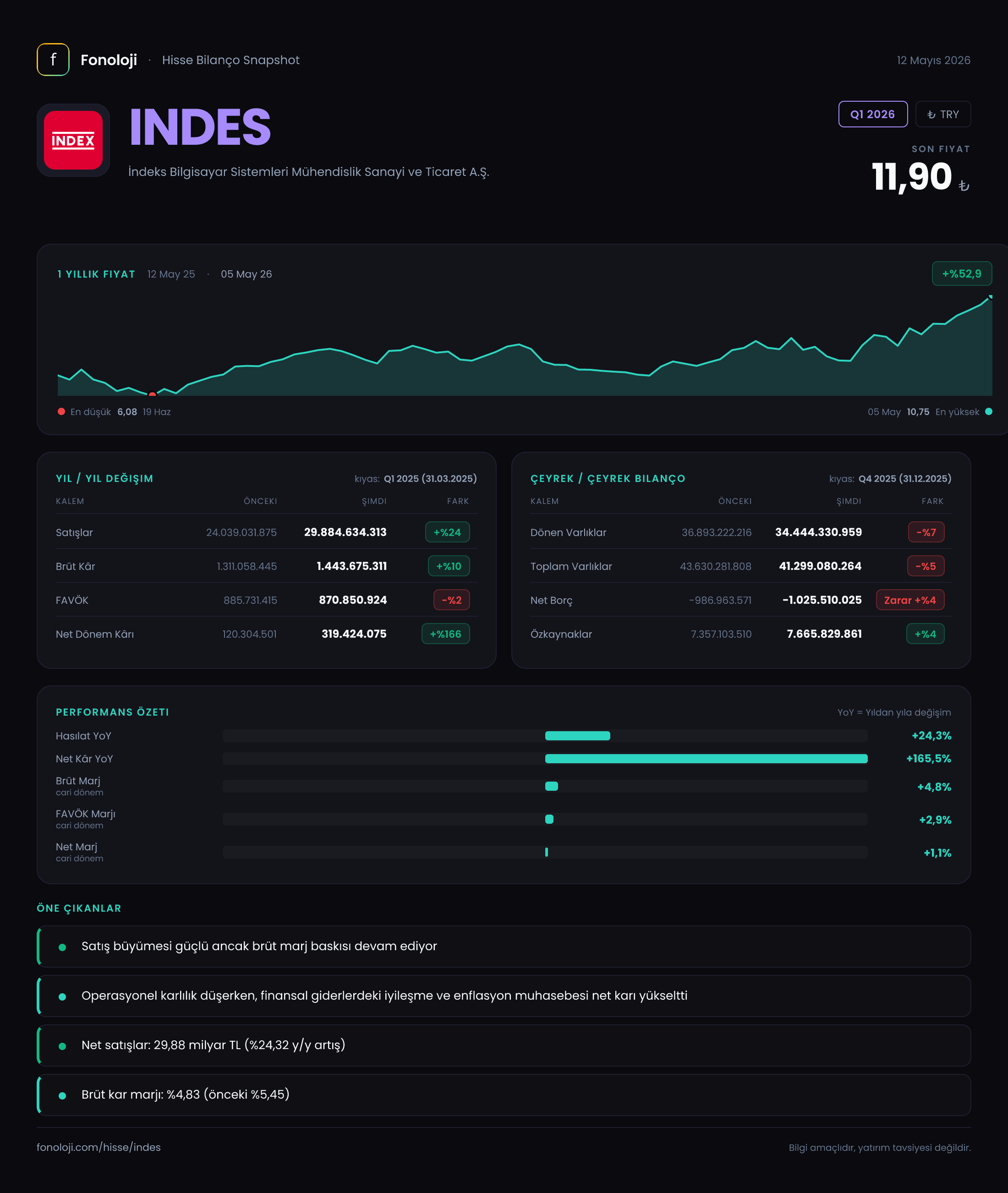Click the Net Kâr YoY progress bar
1008x1193 pixels.
545,758
